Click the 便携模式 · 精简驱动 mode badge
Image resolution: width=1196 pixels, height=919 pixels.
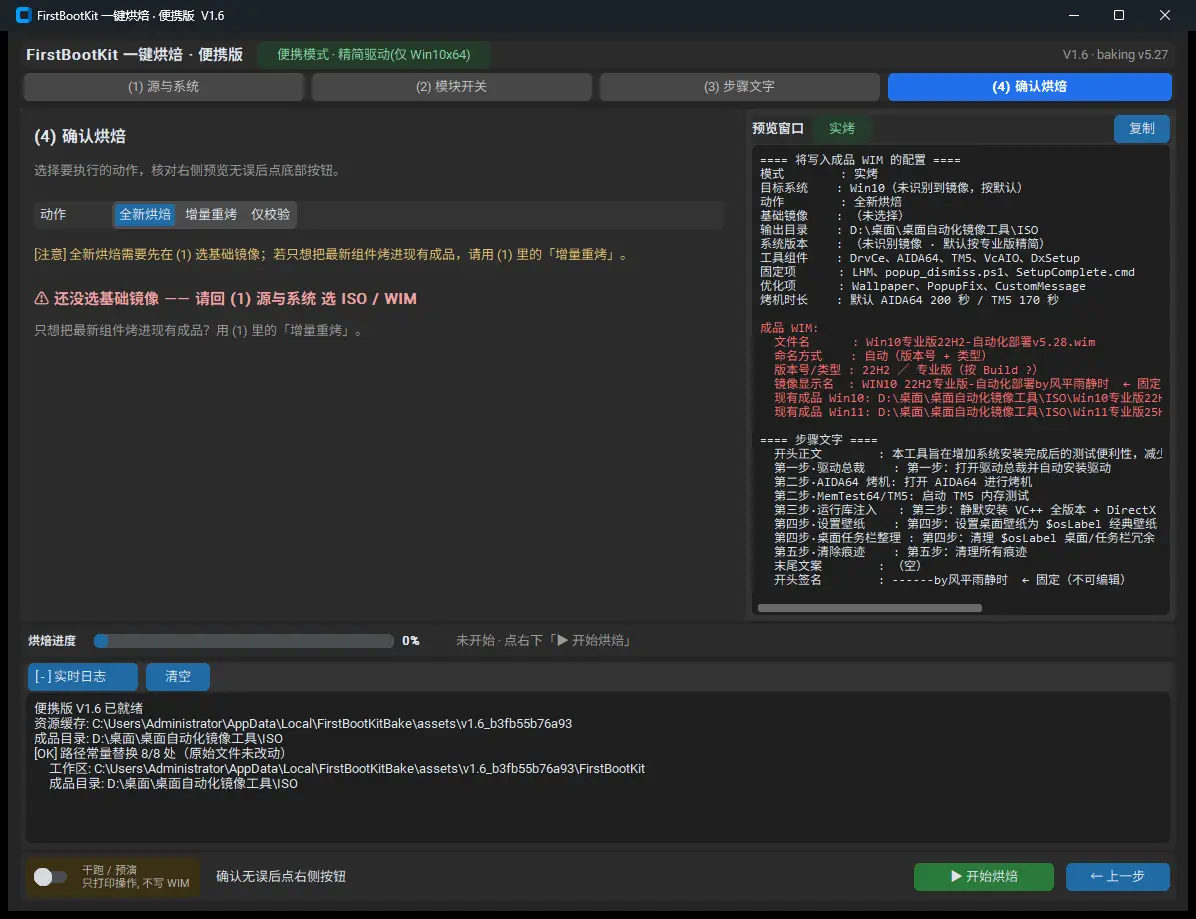coord(374,55)
